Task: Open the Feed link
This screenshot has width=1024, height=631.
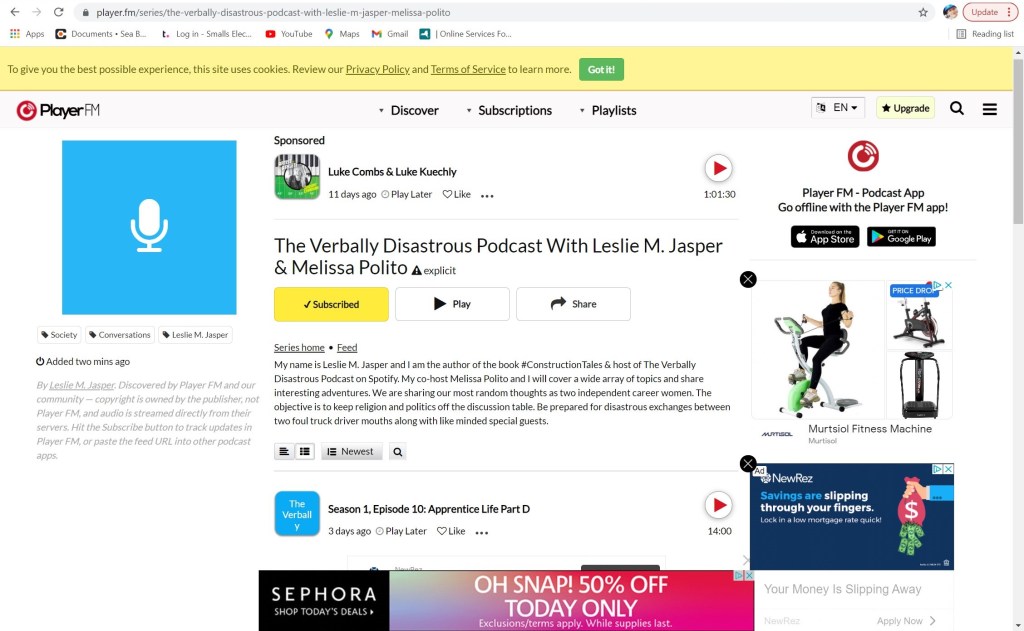Action: [x=347, y=348]
